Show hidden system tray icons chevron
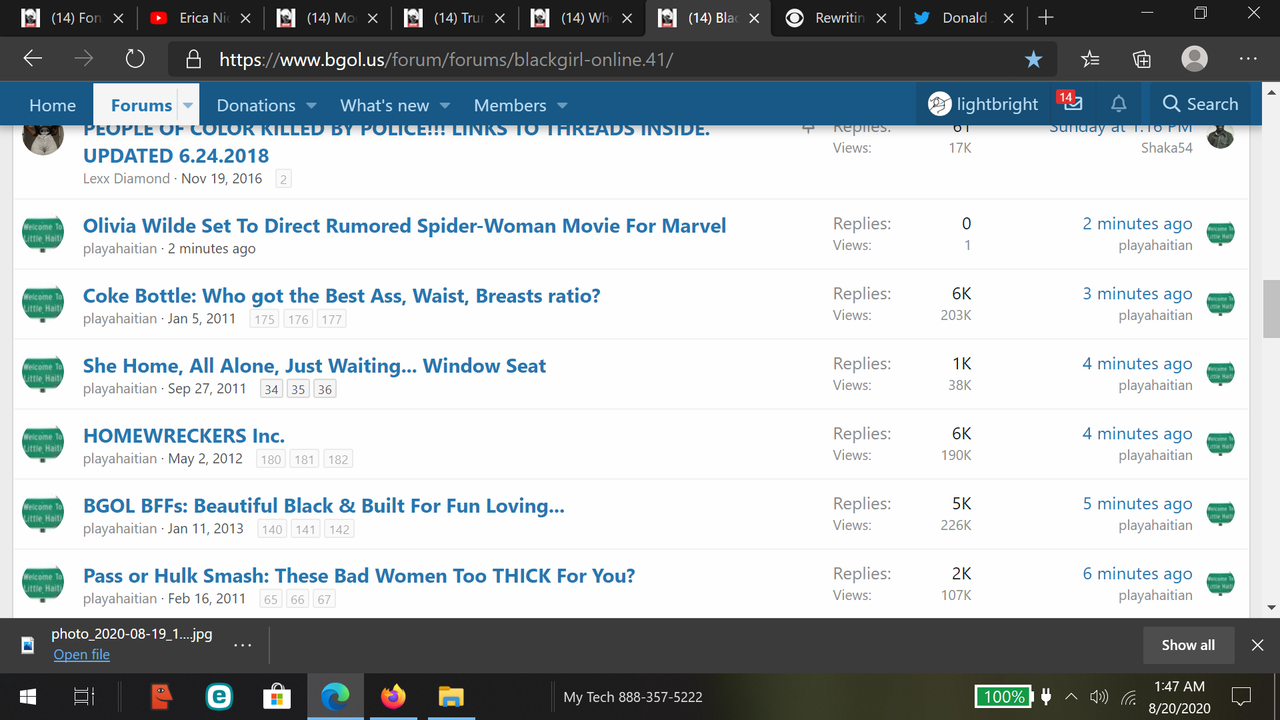The width and height of the screenshot is (1280, 720). (x=1071, y=696)
